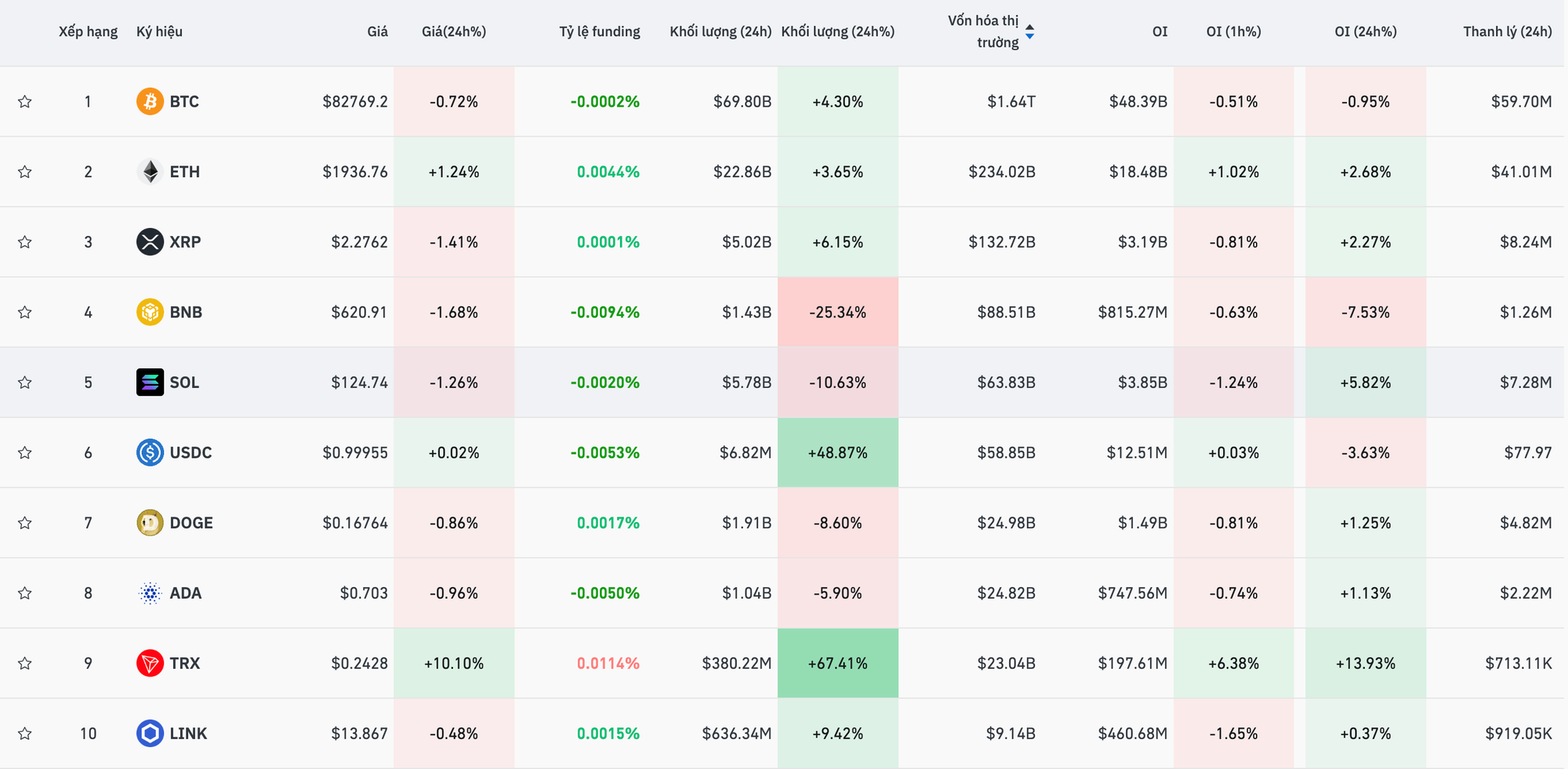Click the Thanh lý (24h) column header
Screen dimensions: 1568x769
pyautogui.click(x=1507, y=32)
